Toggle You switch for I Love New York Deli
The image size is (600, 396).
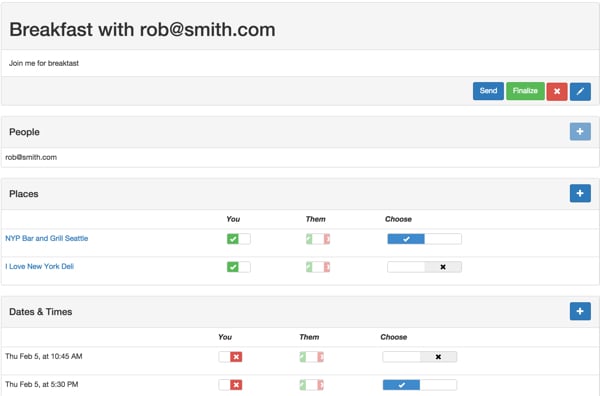click(x=239, y=267)
